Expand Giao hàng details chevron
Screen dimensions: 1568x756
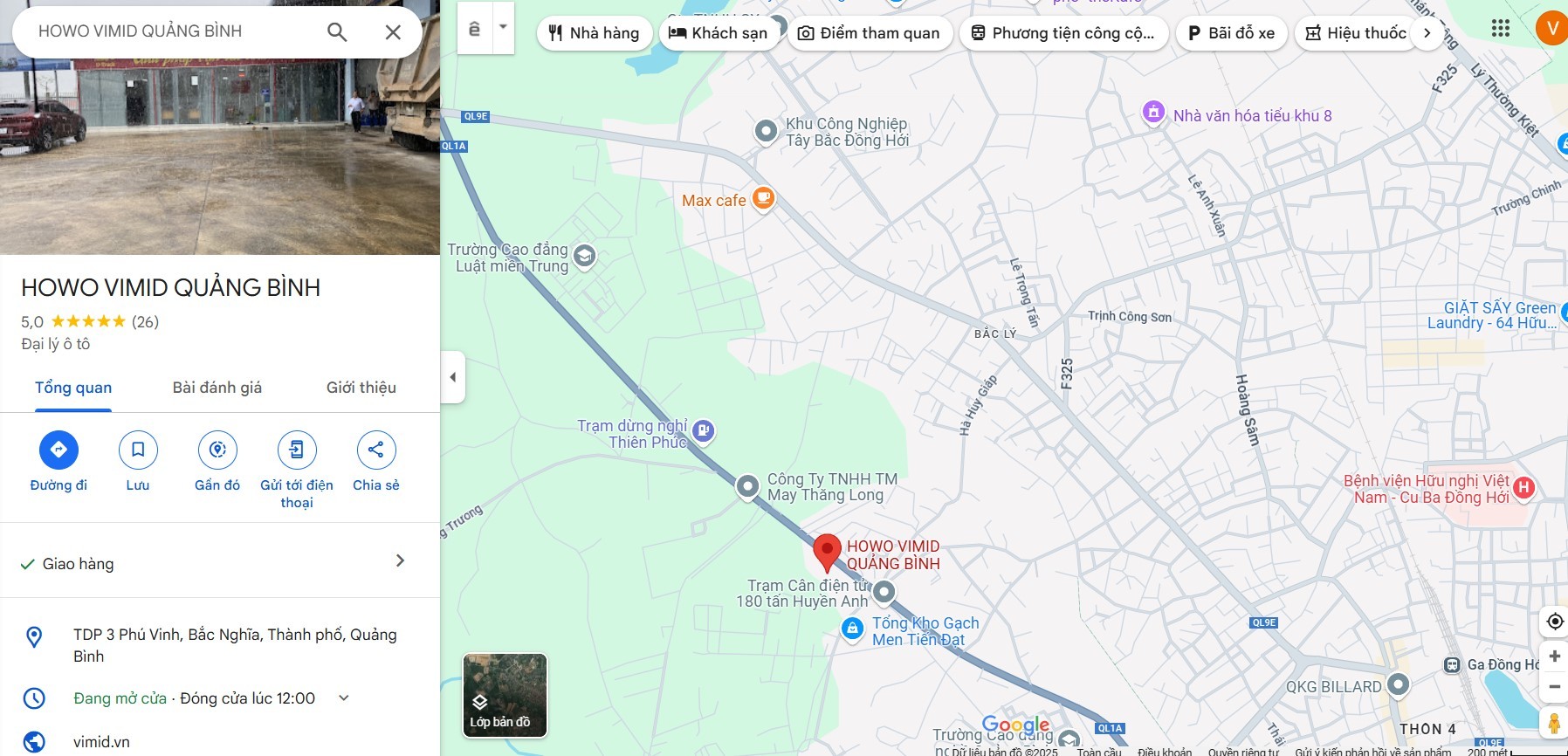(x=400, y=560)
